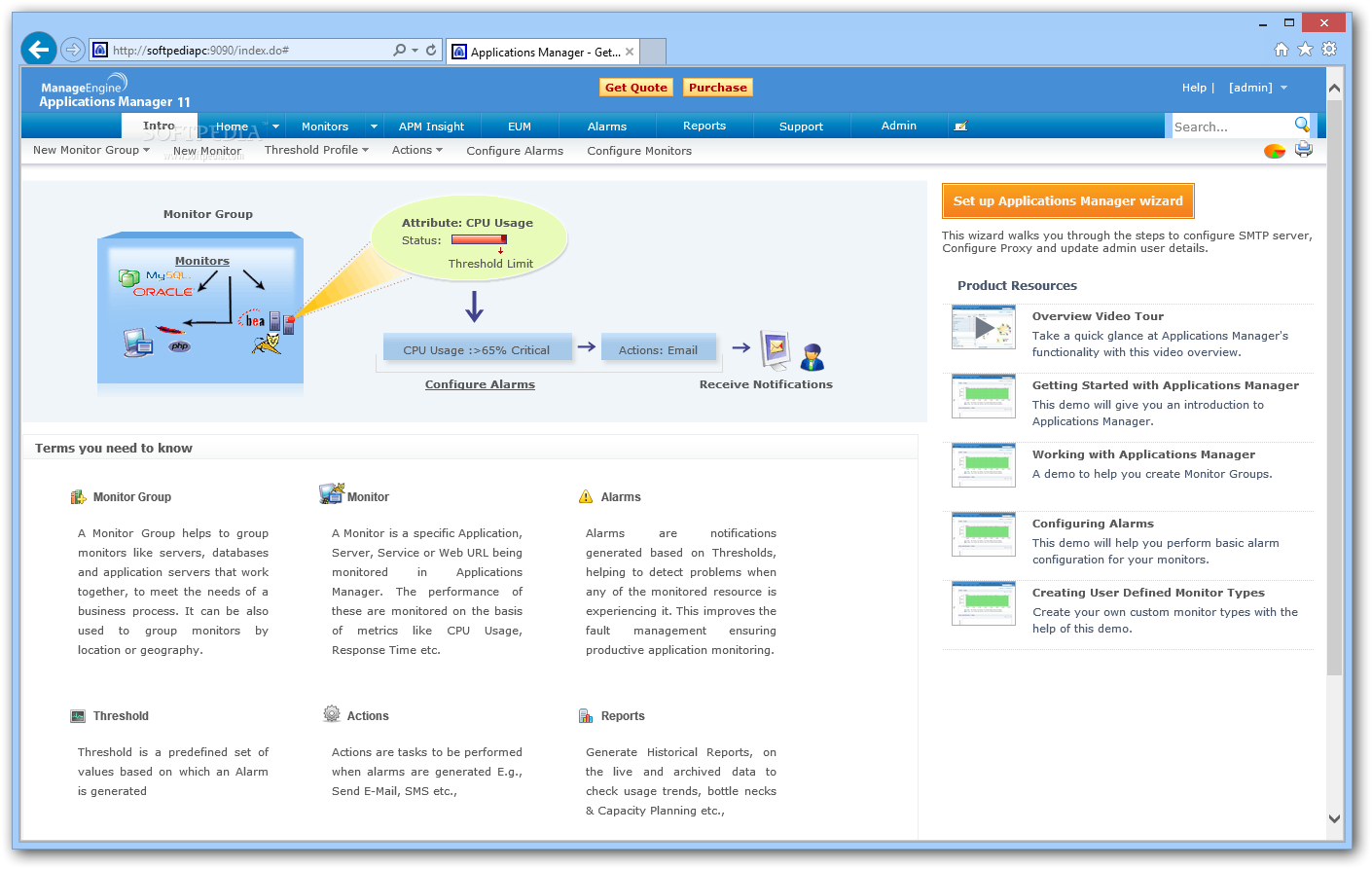Open the address bar dropdown arrow
The height and width of the screenshot is (869, 1372).
pyautogui.click(x=415, y=50)
